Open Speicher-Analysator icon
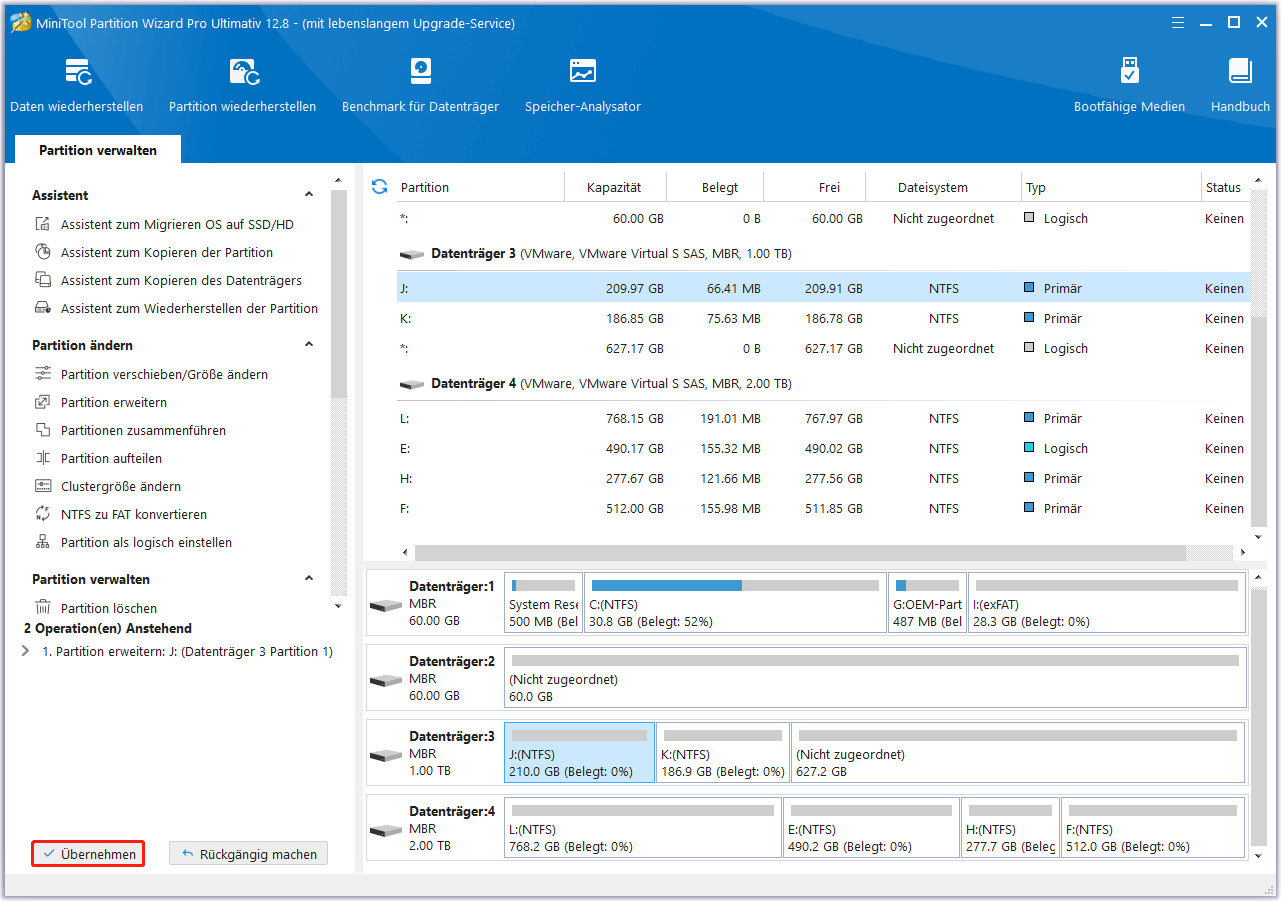This screenshot has width=1282, height=903. (583, 72)
